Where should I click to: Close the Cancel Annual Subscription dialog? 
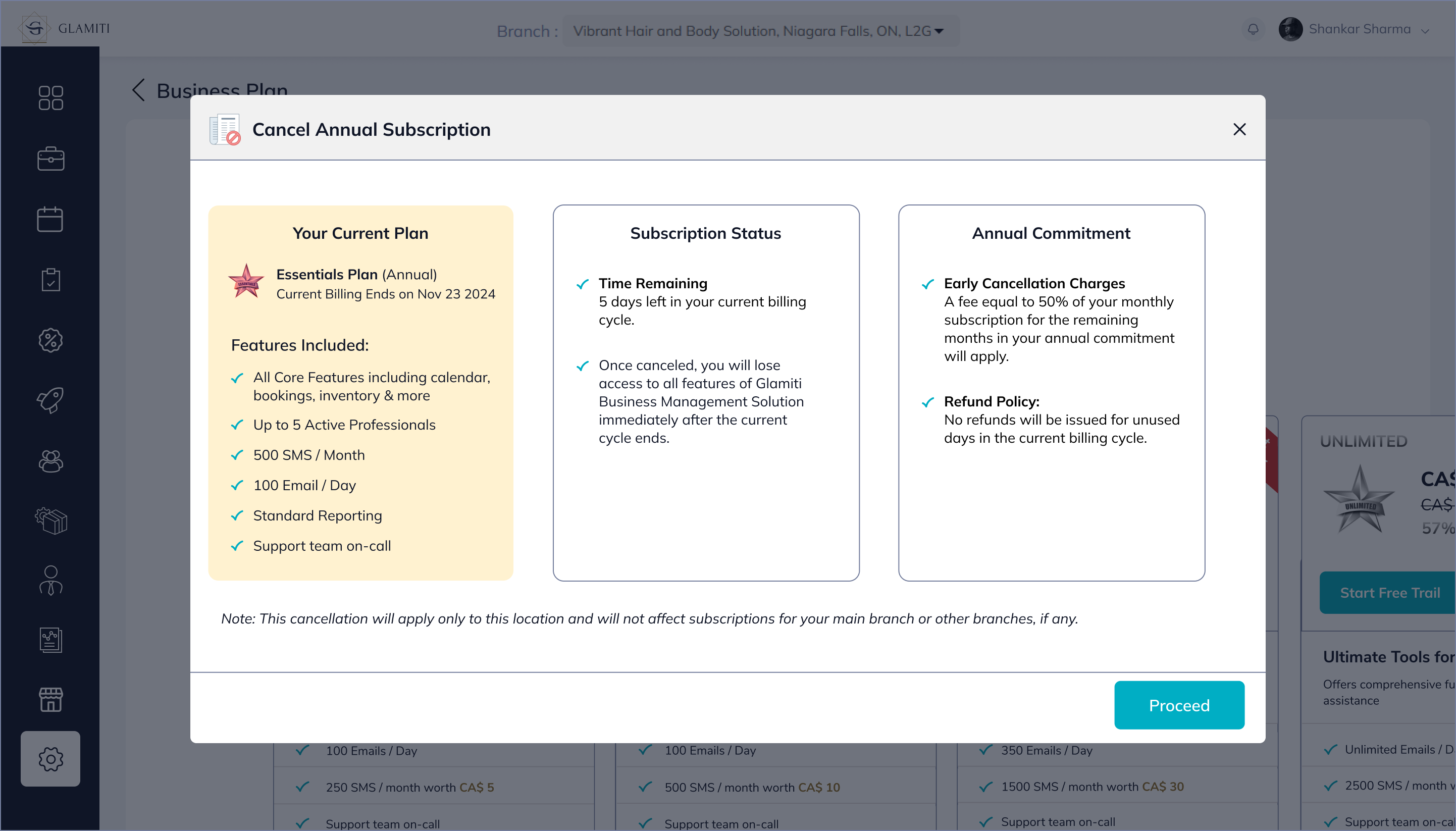pos(1239,129)
